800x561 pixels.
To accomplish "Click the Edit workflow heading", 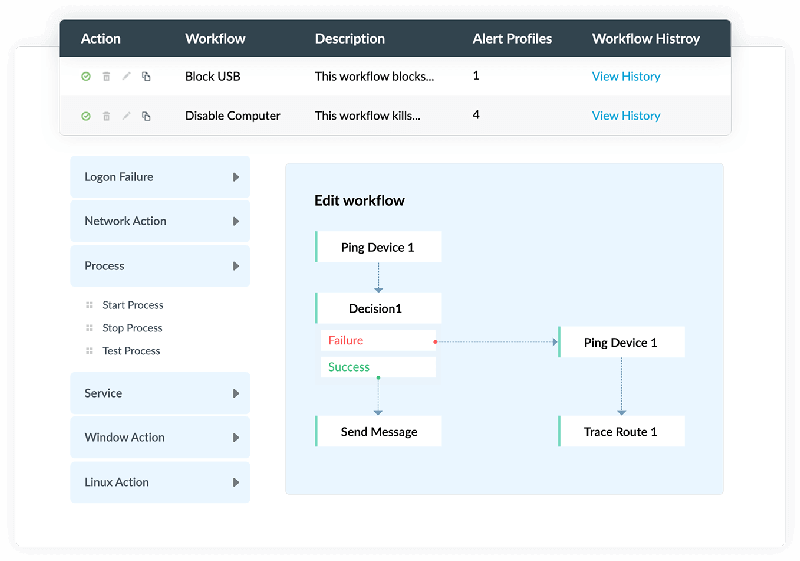I will point(359,201).
